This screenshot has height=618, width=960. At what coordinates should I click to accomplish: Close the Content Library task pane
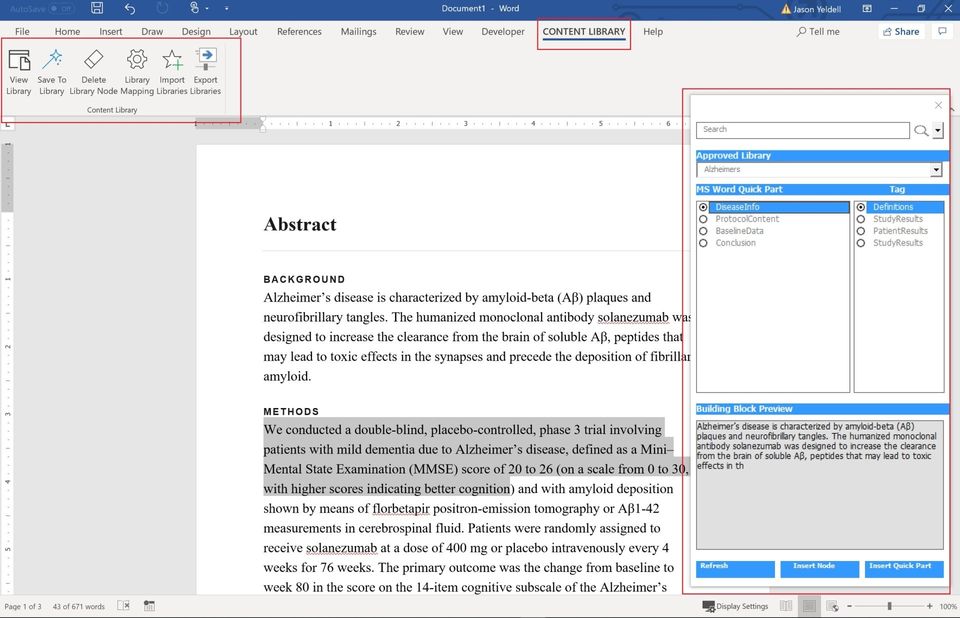coord(938,105)
